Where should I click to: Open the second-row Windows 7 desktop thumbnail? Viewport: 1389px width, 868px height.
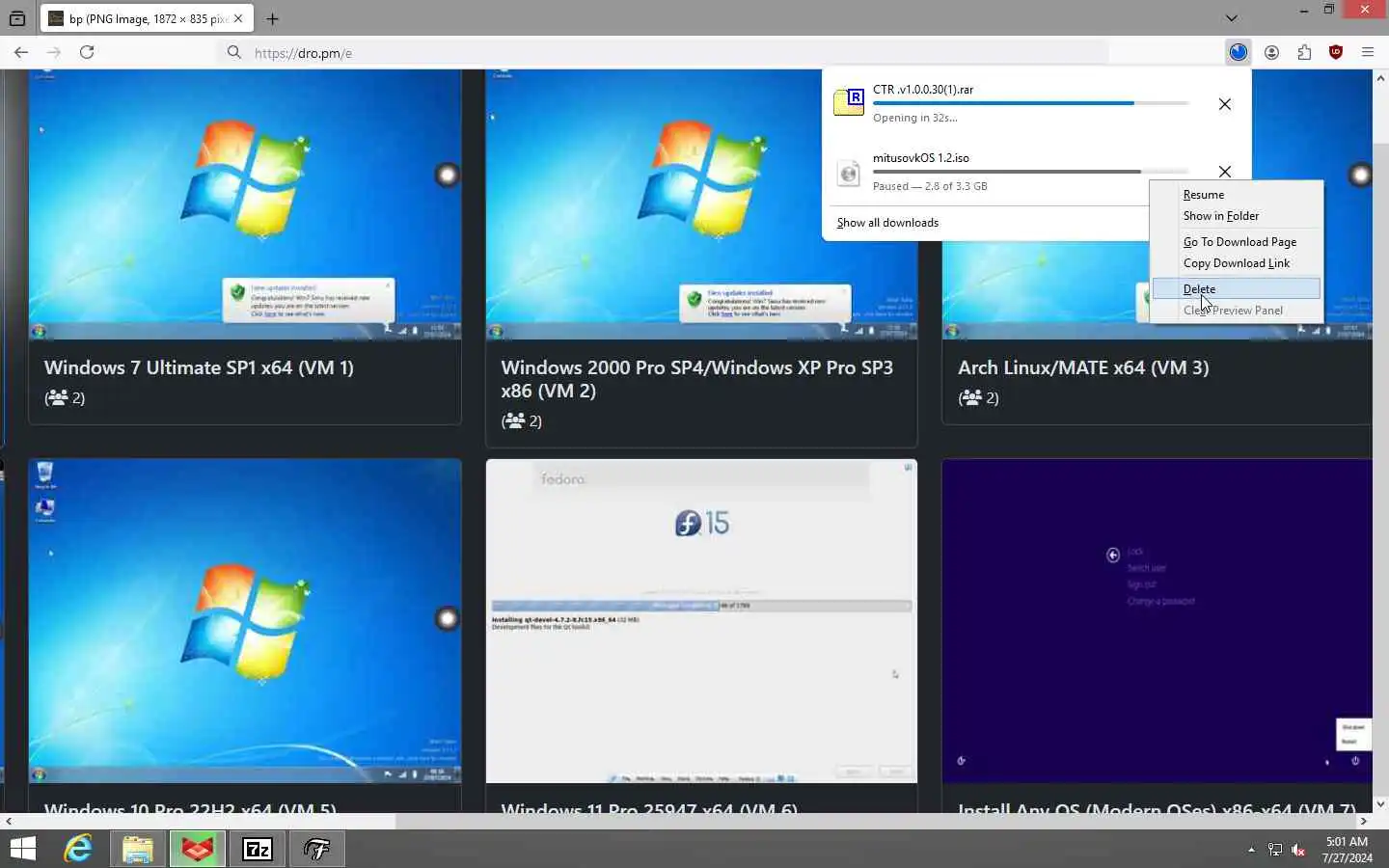(245, 621)
